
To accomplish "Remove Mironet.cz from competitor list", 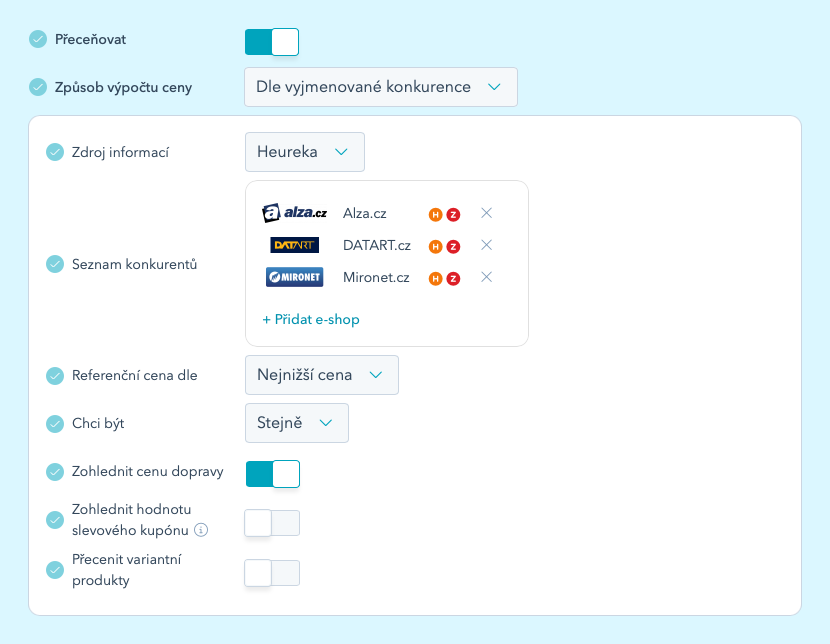I will (486, 277).
